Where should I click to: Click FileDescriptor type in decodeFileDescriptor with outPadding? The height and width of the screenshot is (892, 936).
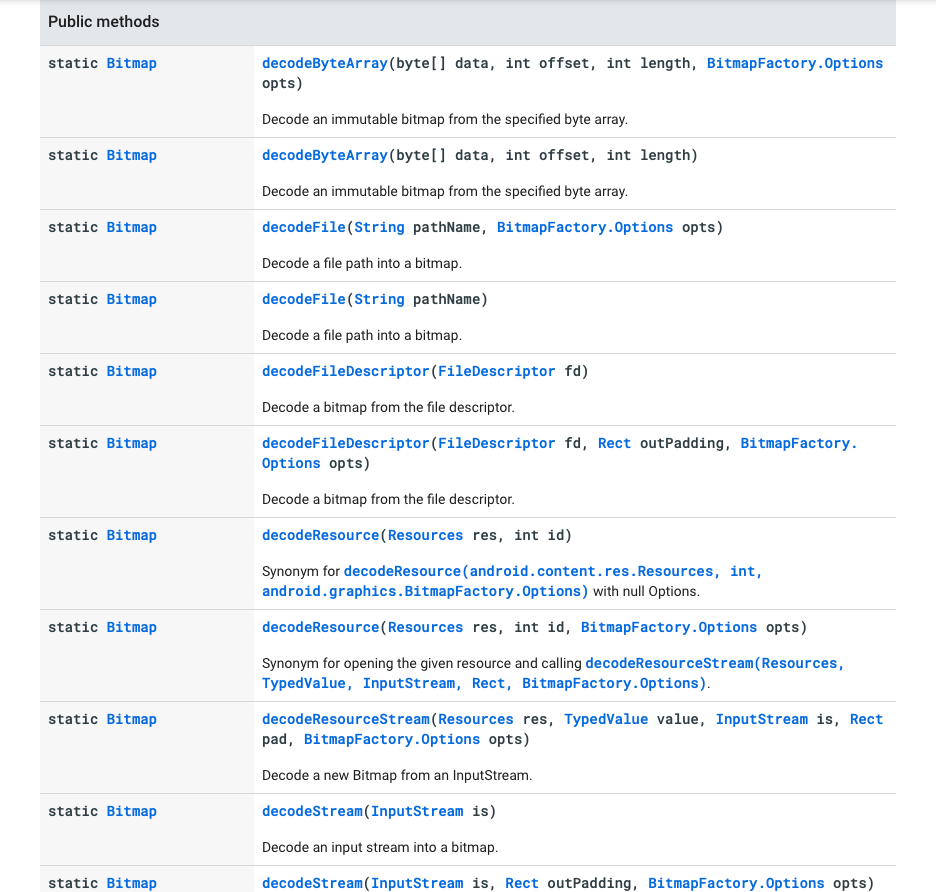click(x=497, y=444)
